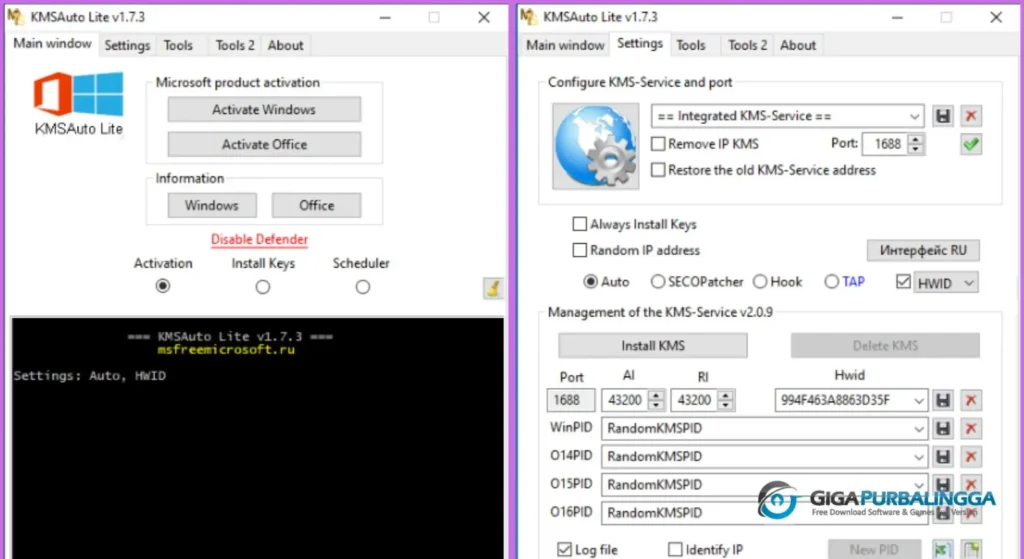Screen dimensions: 1024x559
Task: Select the SECOPatcher radio button
Action: (658, 281)
